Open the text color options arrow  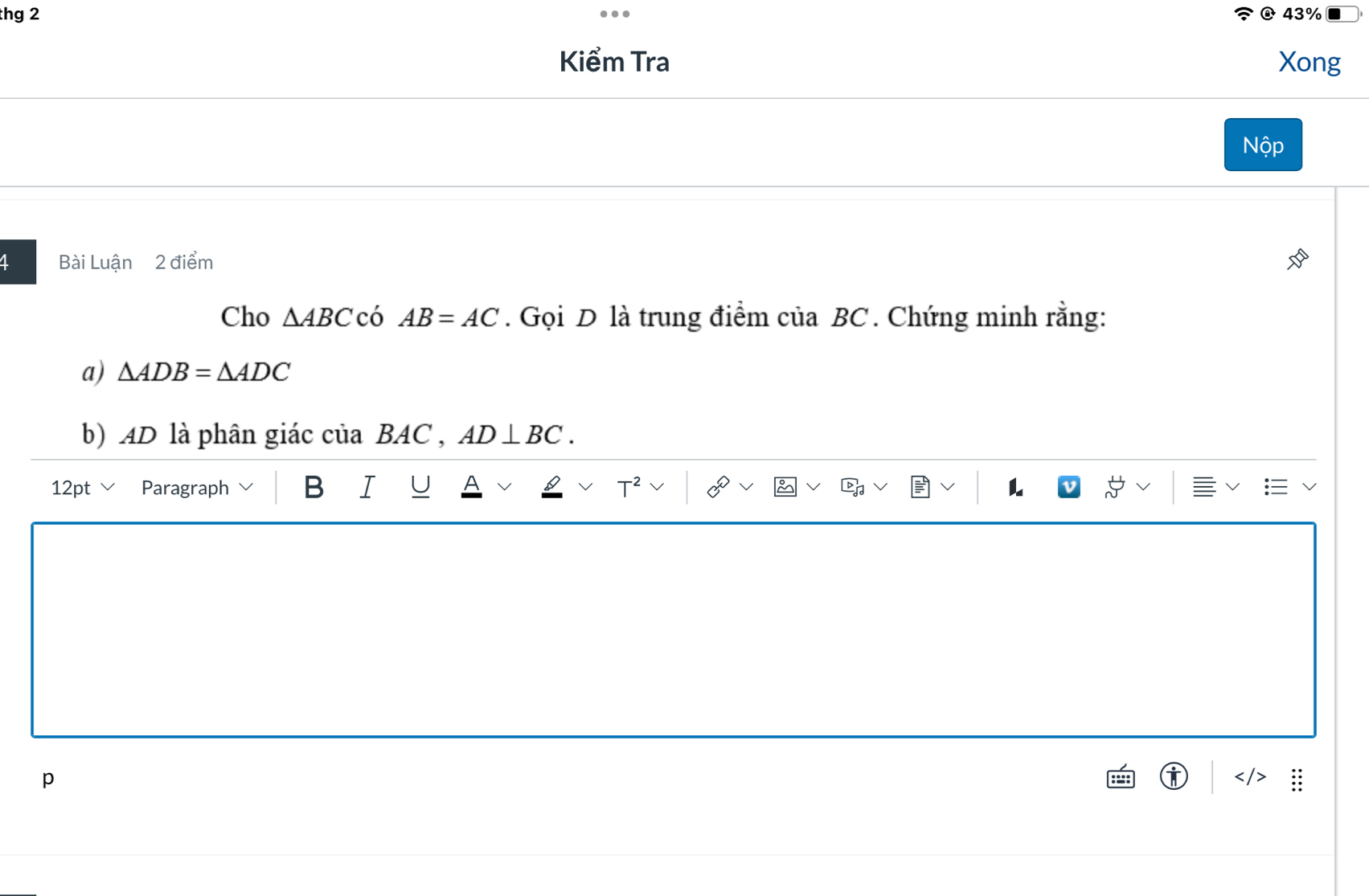(x=505, y=487)
